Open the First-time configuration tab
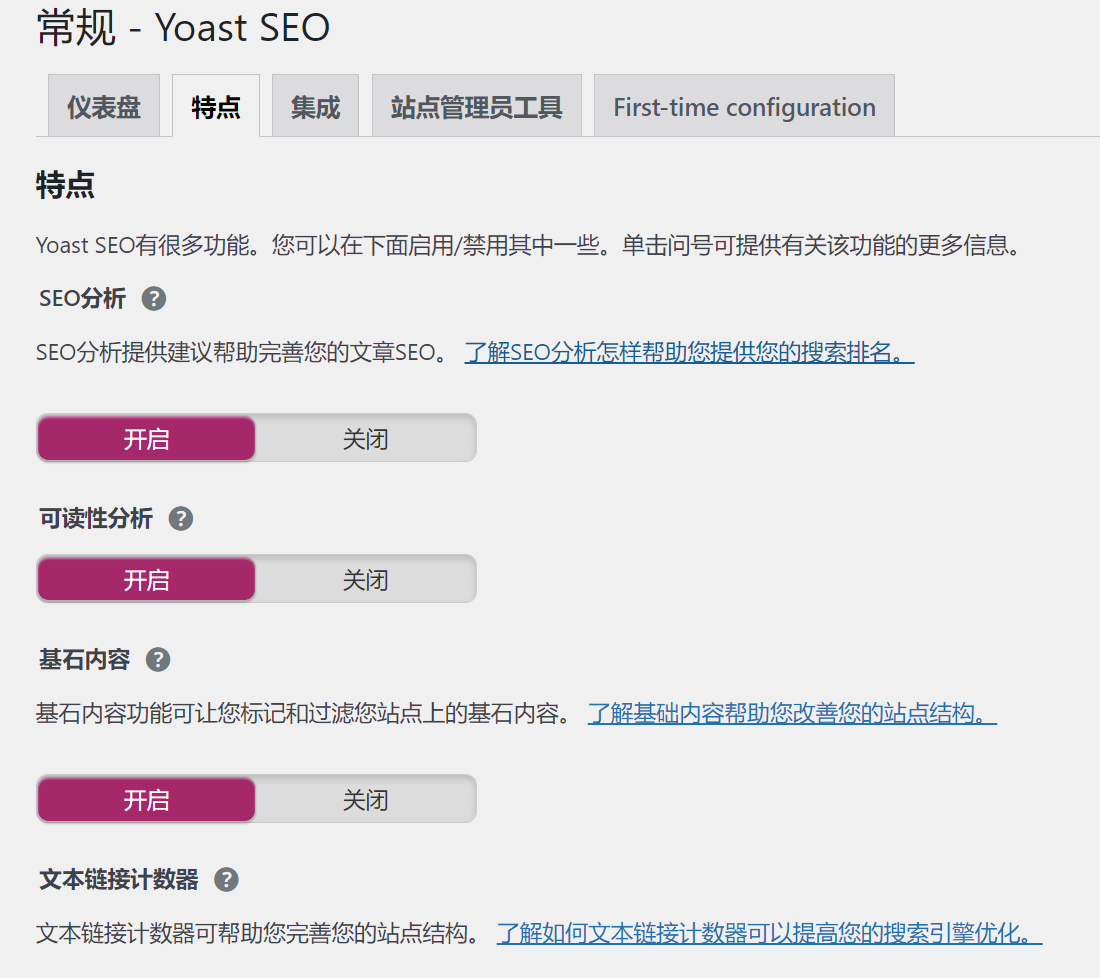 coord(744,105)
